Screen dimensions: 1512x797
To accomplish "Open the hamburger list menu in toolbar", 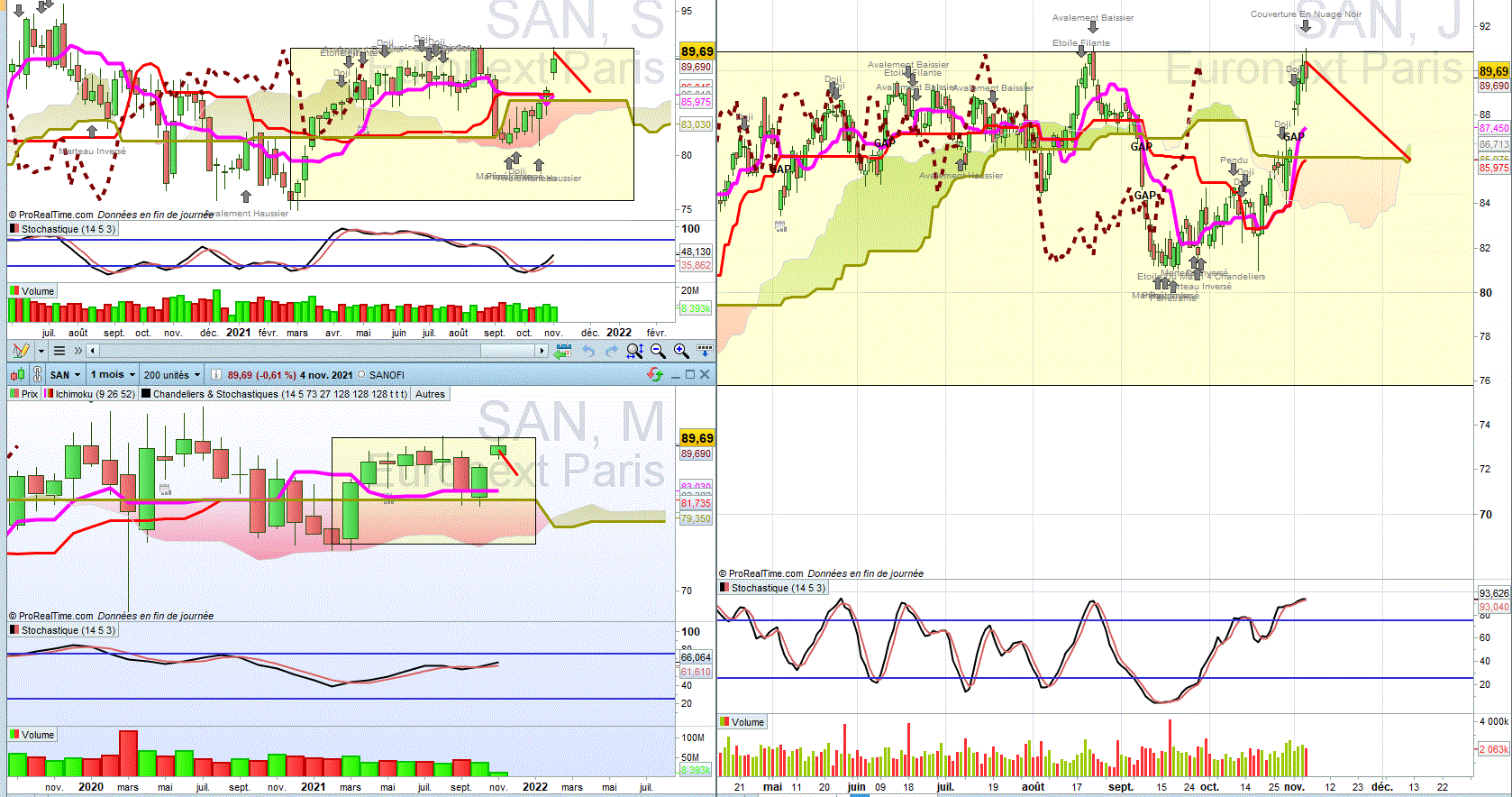I will coord(59,351).
